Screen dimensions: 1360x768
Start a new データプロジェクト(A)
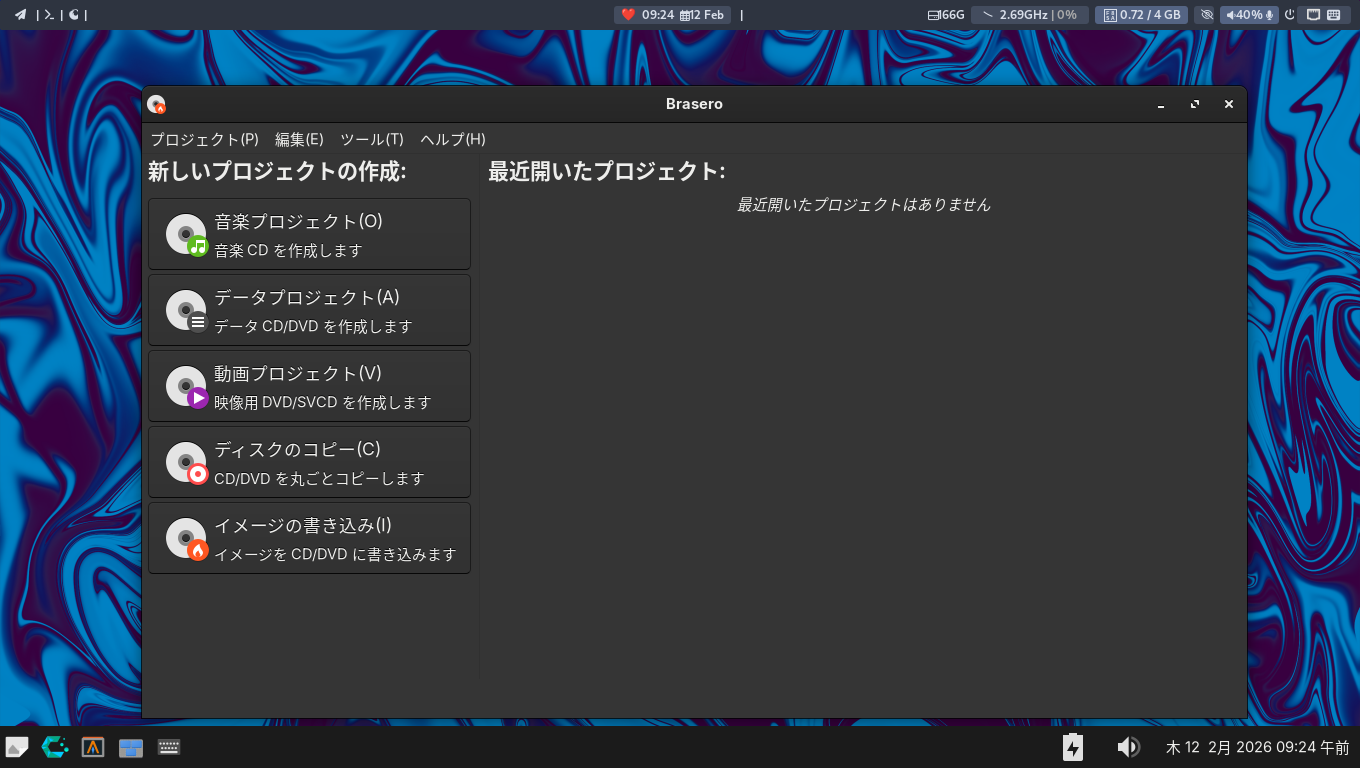[x=309, y=310]
